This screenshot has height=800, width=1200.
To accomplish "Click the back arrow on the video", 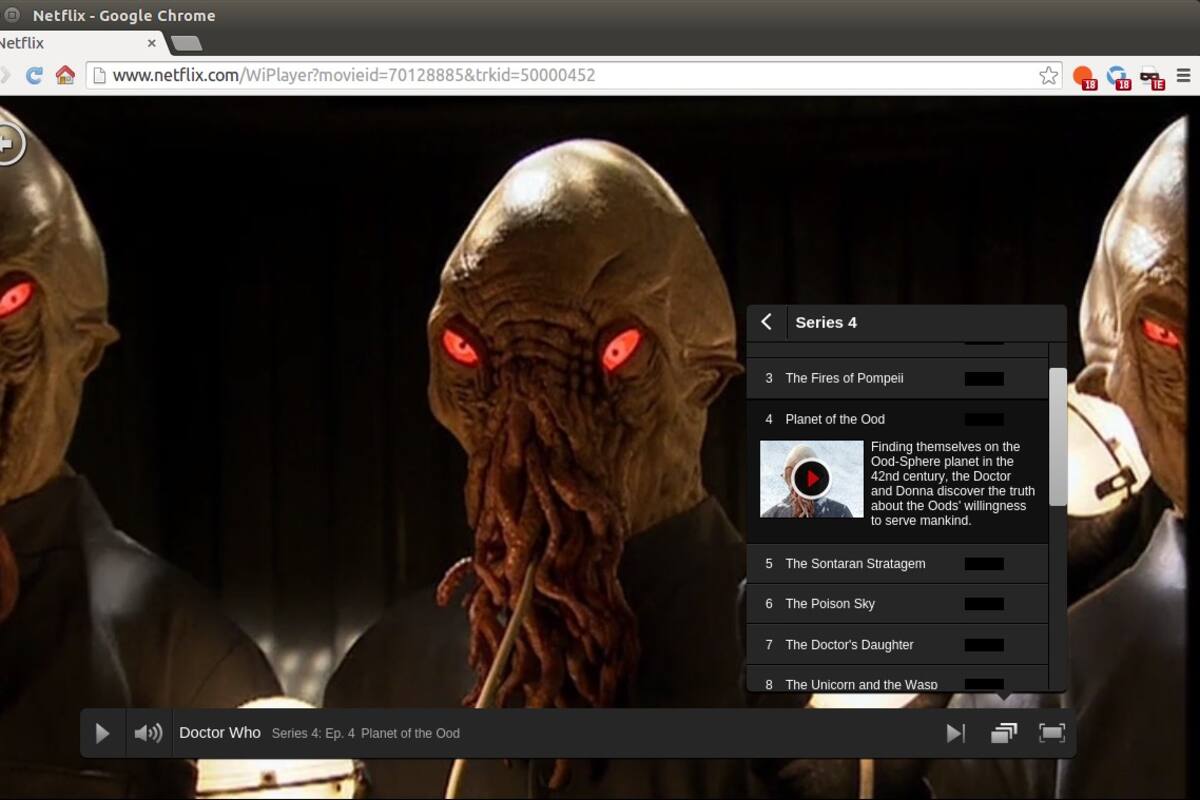I will [x=8, y=143].
